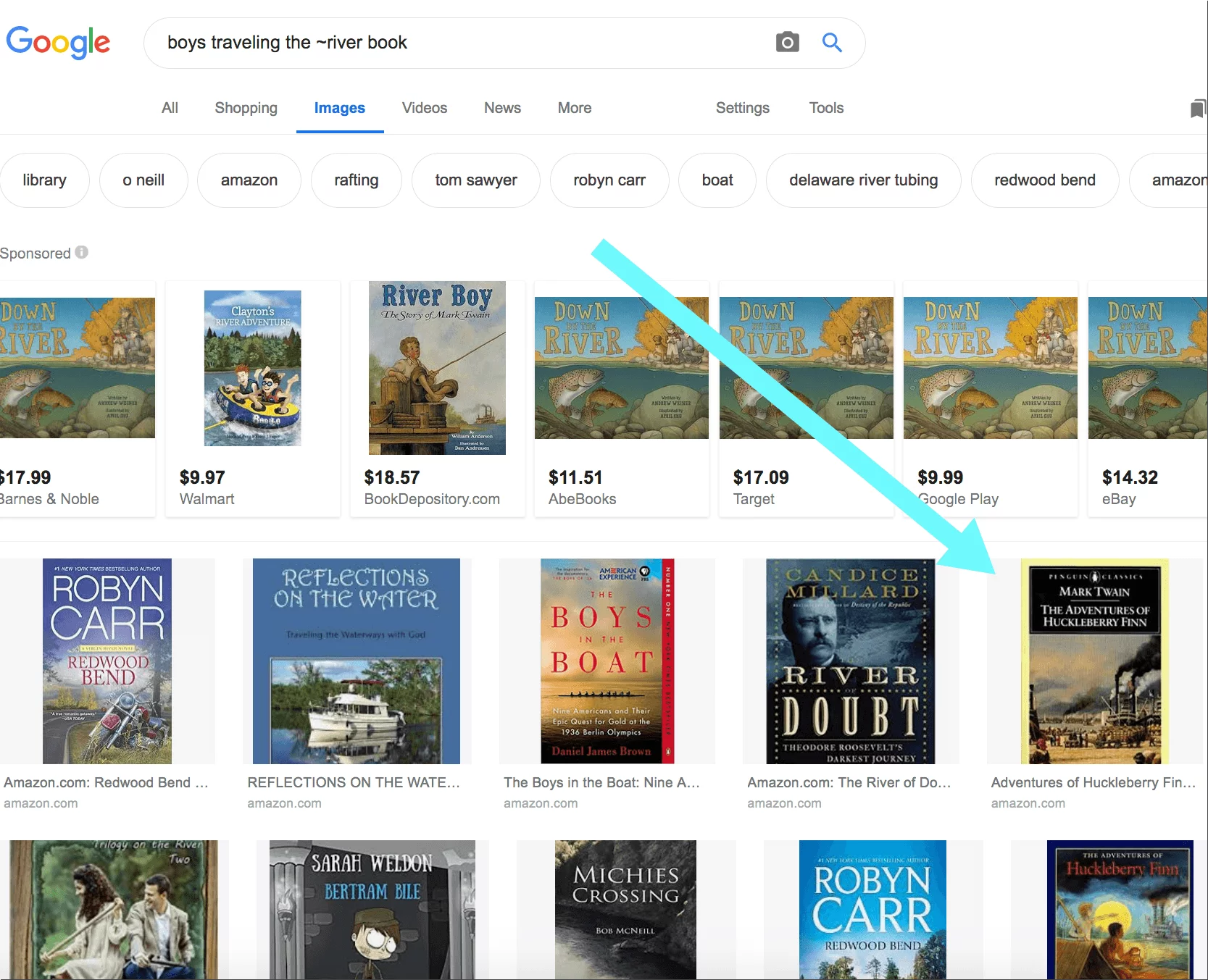Click the Google logo
1208x980 pixels.
(58, 42)
